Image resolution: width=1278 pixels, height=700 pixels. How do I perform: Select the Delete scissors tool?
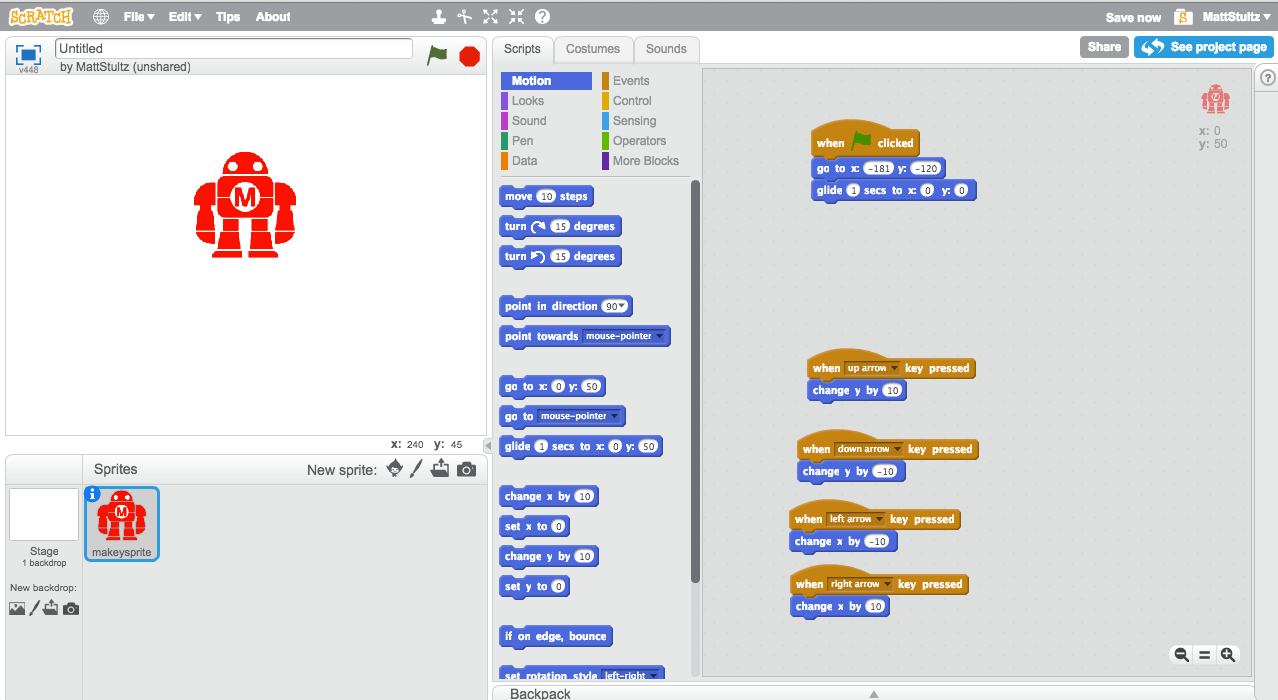[x=464, y=16]
